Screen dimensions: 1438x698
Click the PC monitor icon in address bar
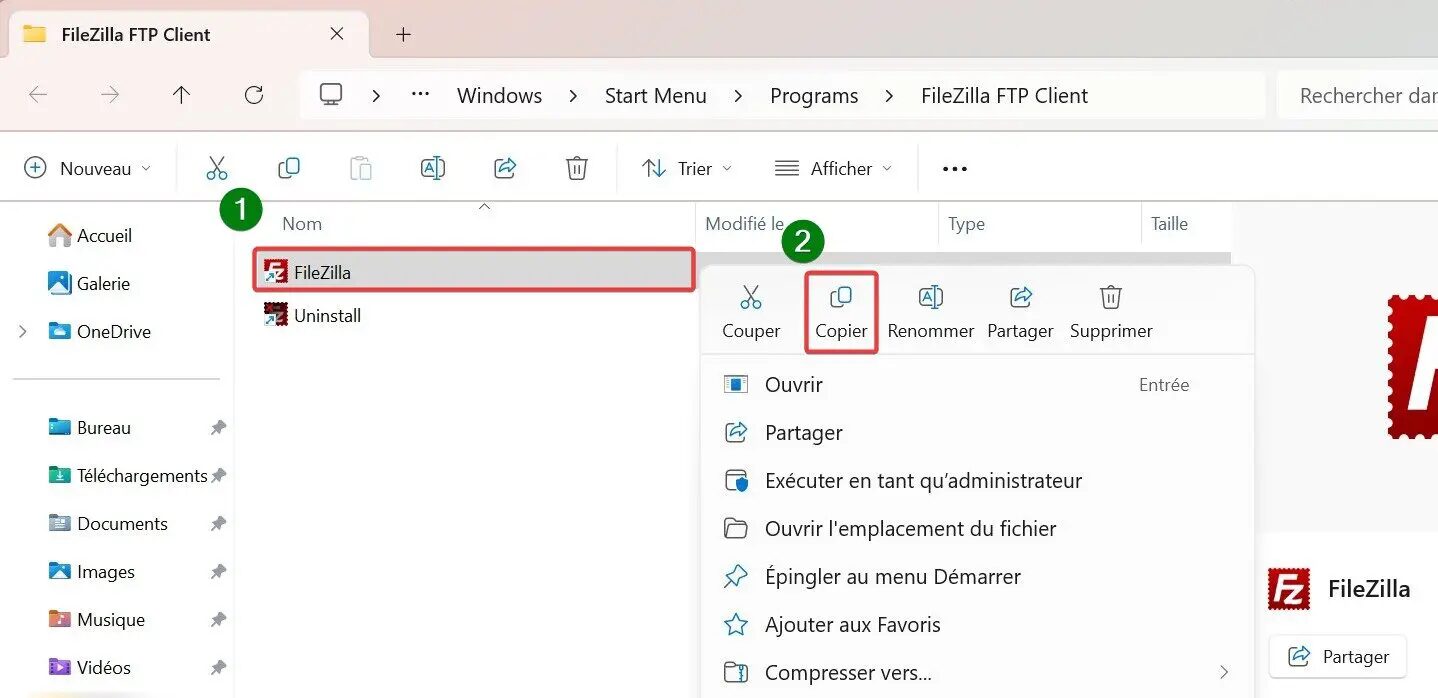331,95
